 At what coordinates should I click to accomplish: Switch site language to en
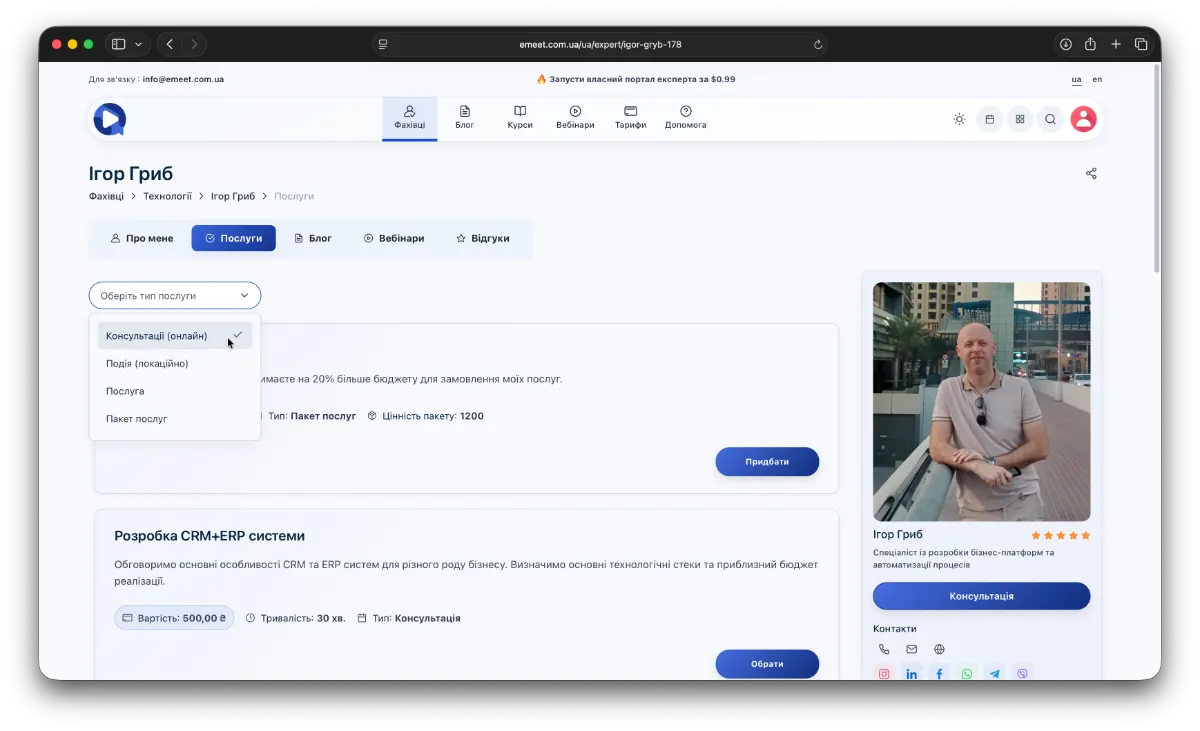pos(1097,79)
